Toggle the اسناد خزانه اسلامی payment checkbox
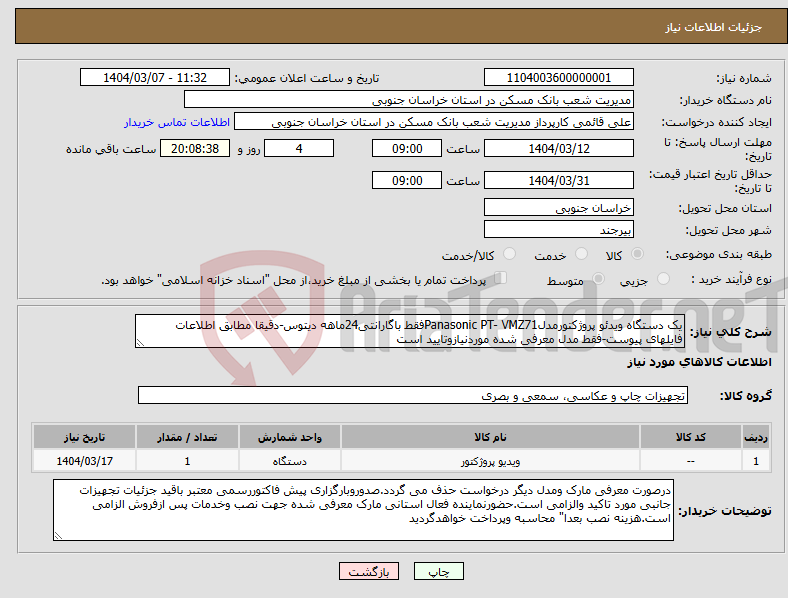Image resolution: width=788 pixels, height=598 pixels. (x=501, y=278)
